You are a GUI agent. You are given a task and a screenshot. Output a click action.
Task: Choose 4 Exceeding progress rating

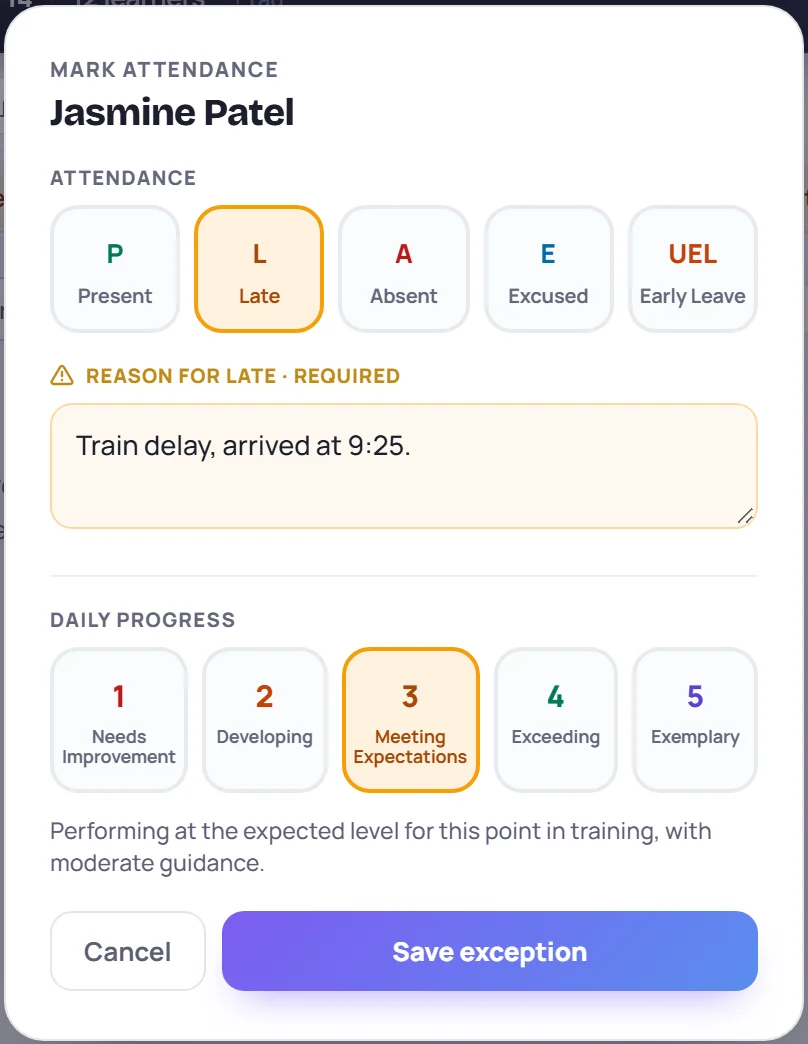[x=556, y=720]
